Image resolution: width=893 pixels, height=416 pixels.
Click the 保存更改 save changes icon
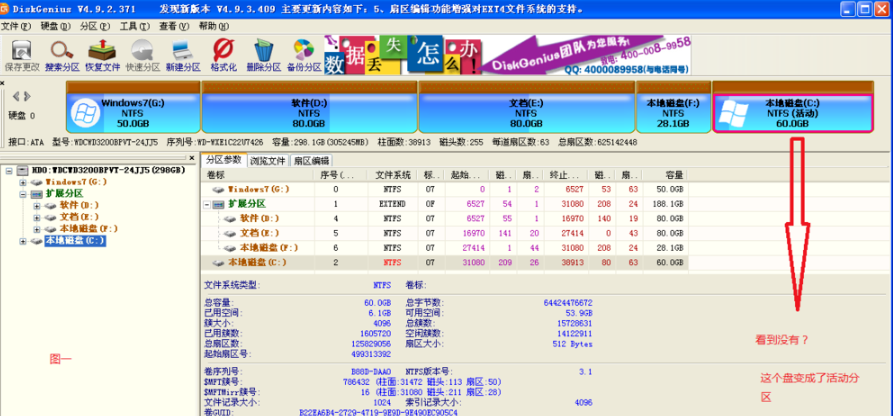[x=22, y=53]
